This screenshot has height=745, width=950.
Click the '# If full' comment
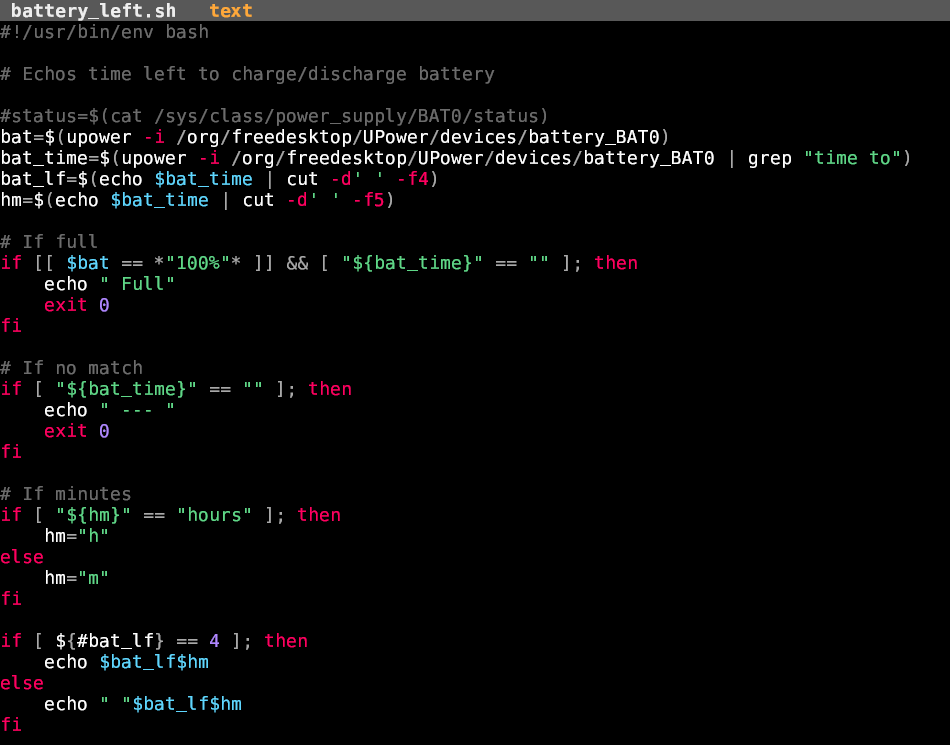49,242
